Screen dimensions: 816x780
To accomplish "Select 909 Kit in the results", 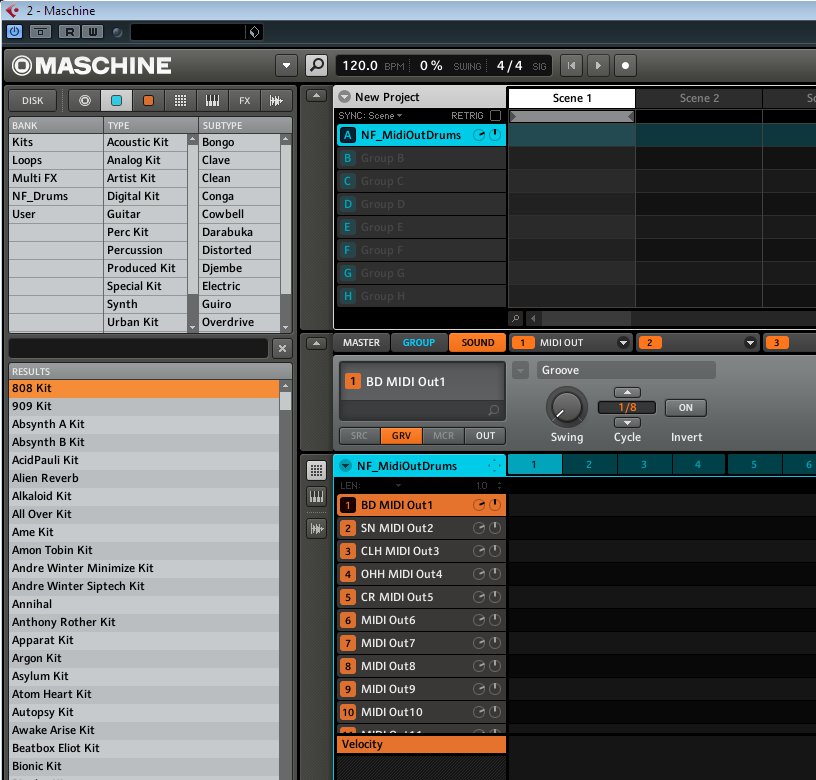I will [x=144, y=406].
